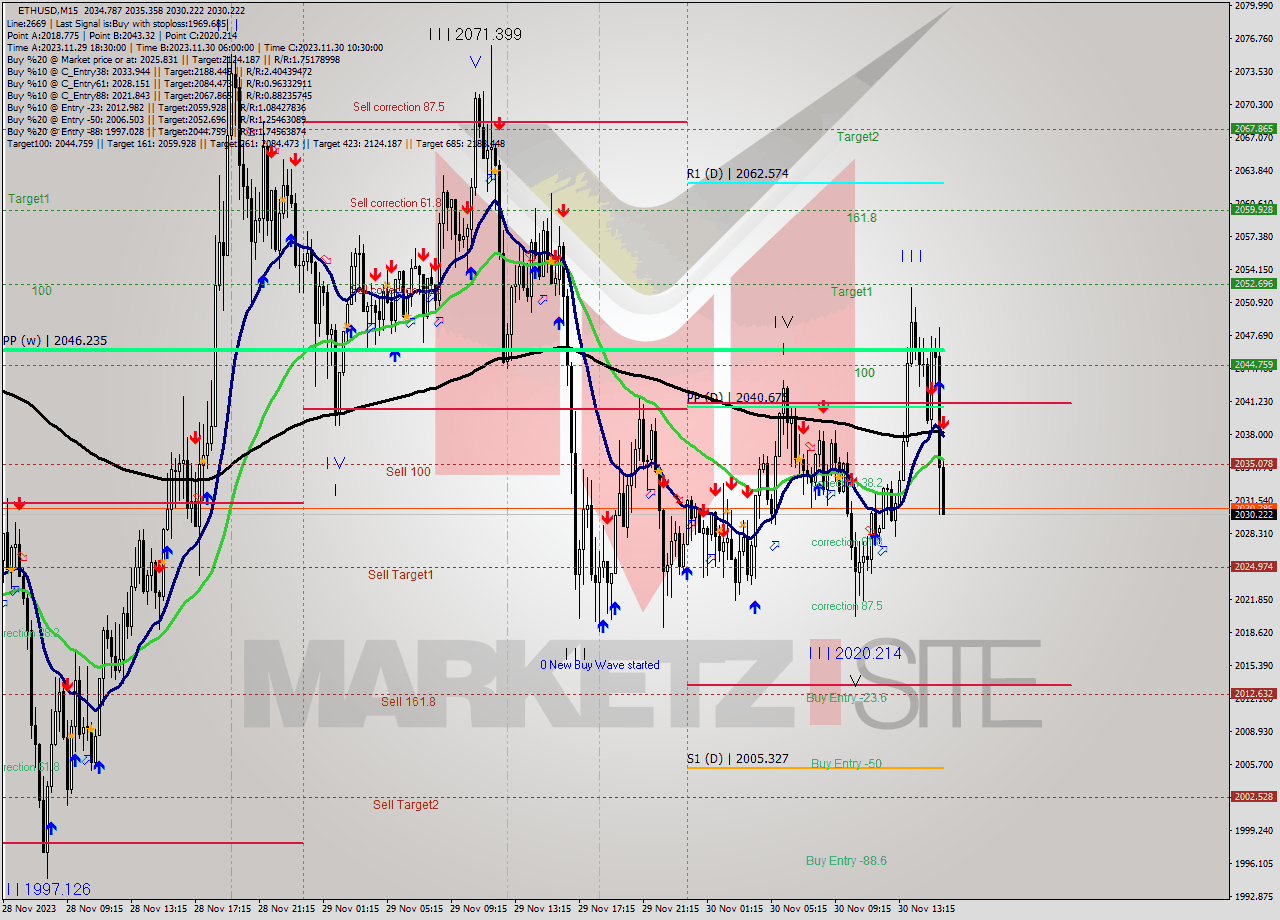This screenshot has height=920, width=1280.
Task: Click the 'S1 (D) | 2005.327' support label
Action: pyautogui.click(x=737, y=759)
